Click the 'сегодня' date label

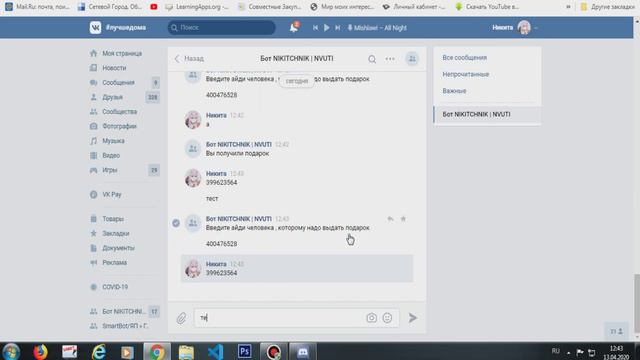tap(297, 81)
